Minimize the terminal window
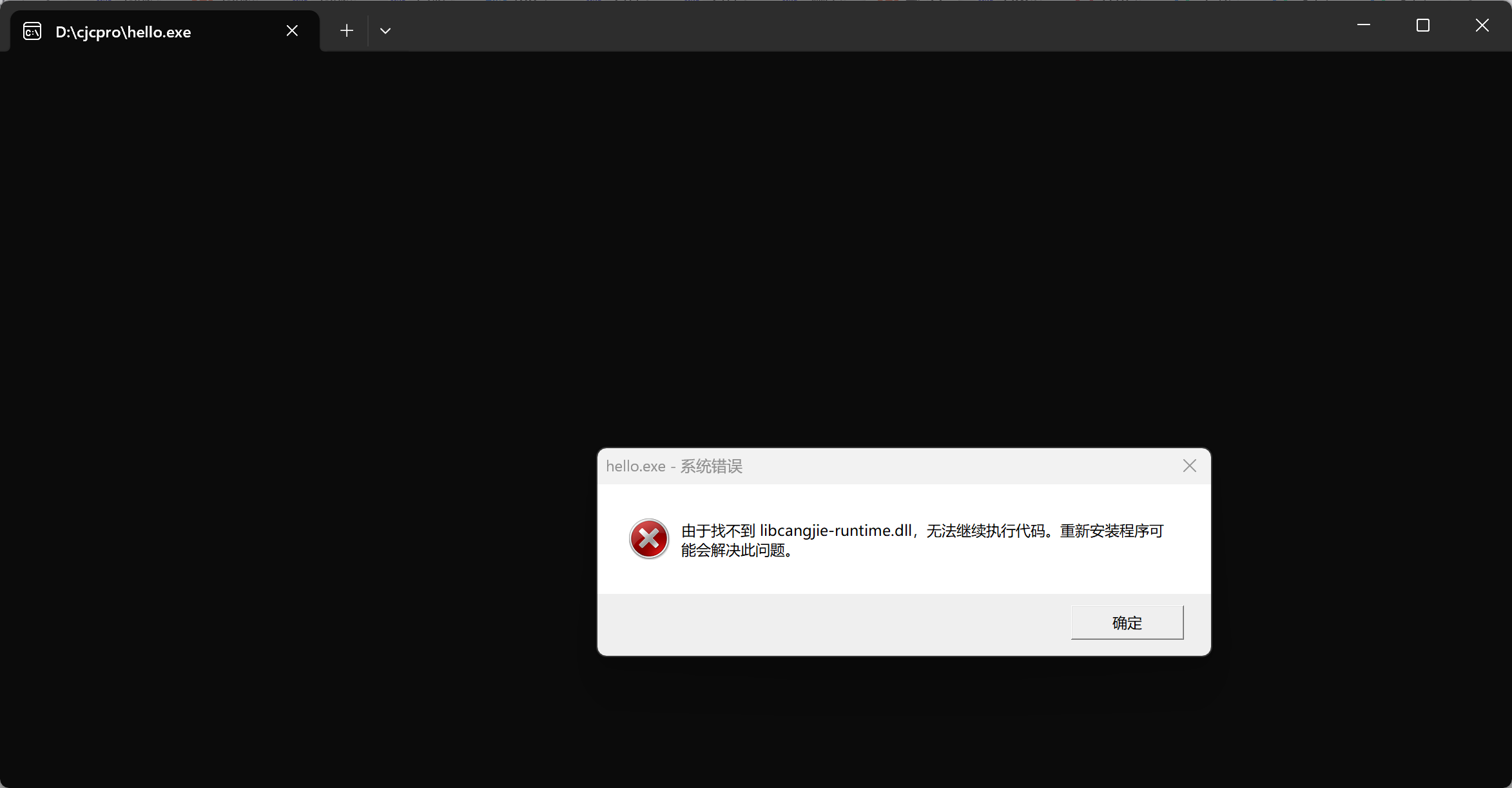 (x=1364, y=25)
